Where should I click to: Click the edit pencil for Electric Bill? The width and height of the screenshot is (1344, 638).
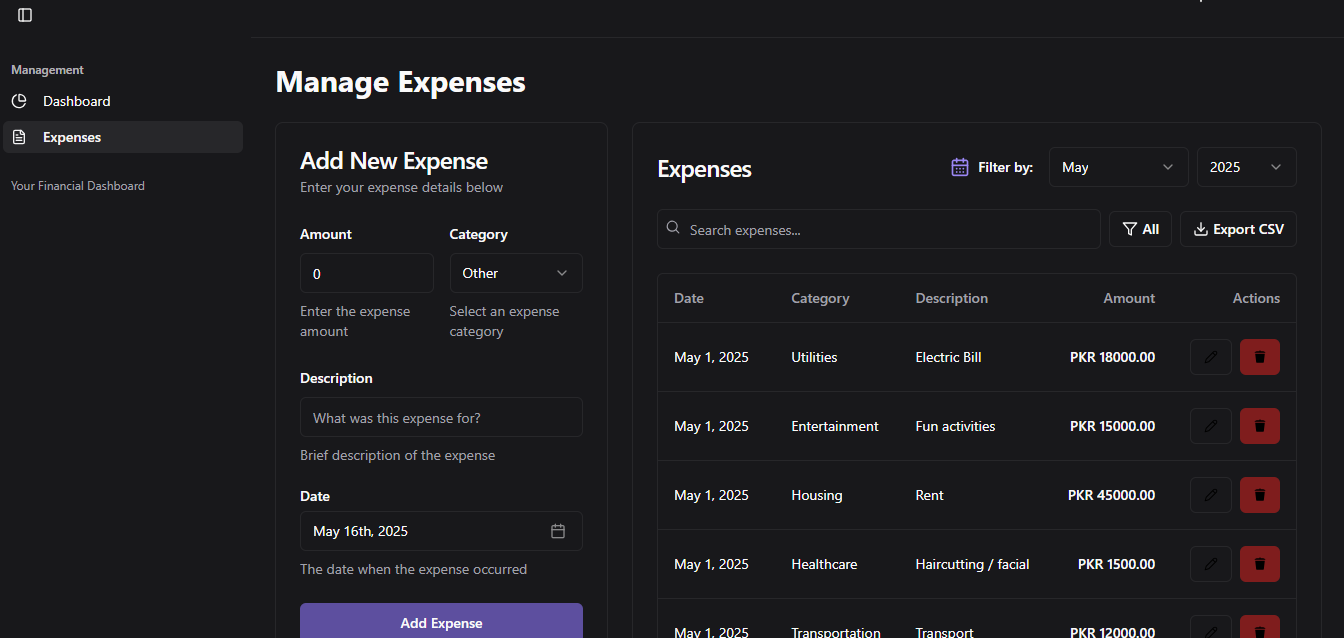[x=1210, y=357]
